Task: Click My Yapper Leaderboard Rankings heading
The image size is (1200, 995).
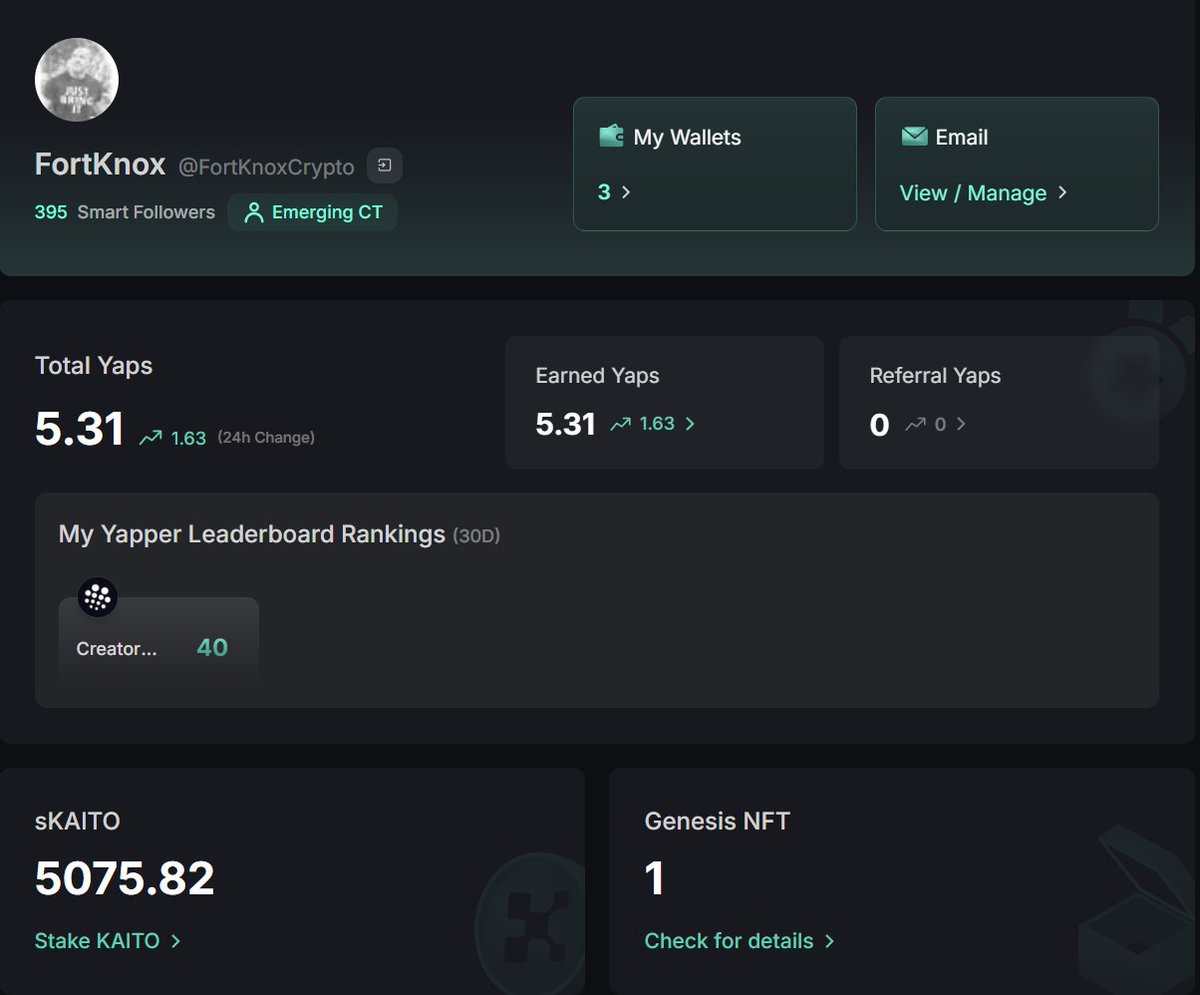Action: 252,534
